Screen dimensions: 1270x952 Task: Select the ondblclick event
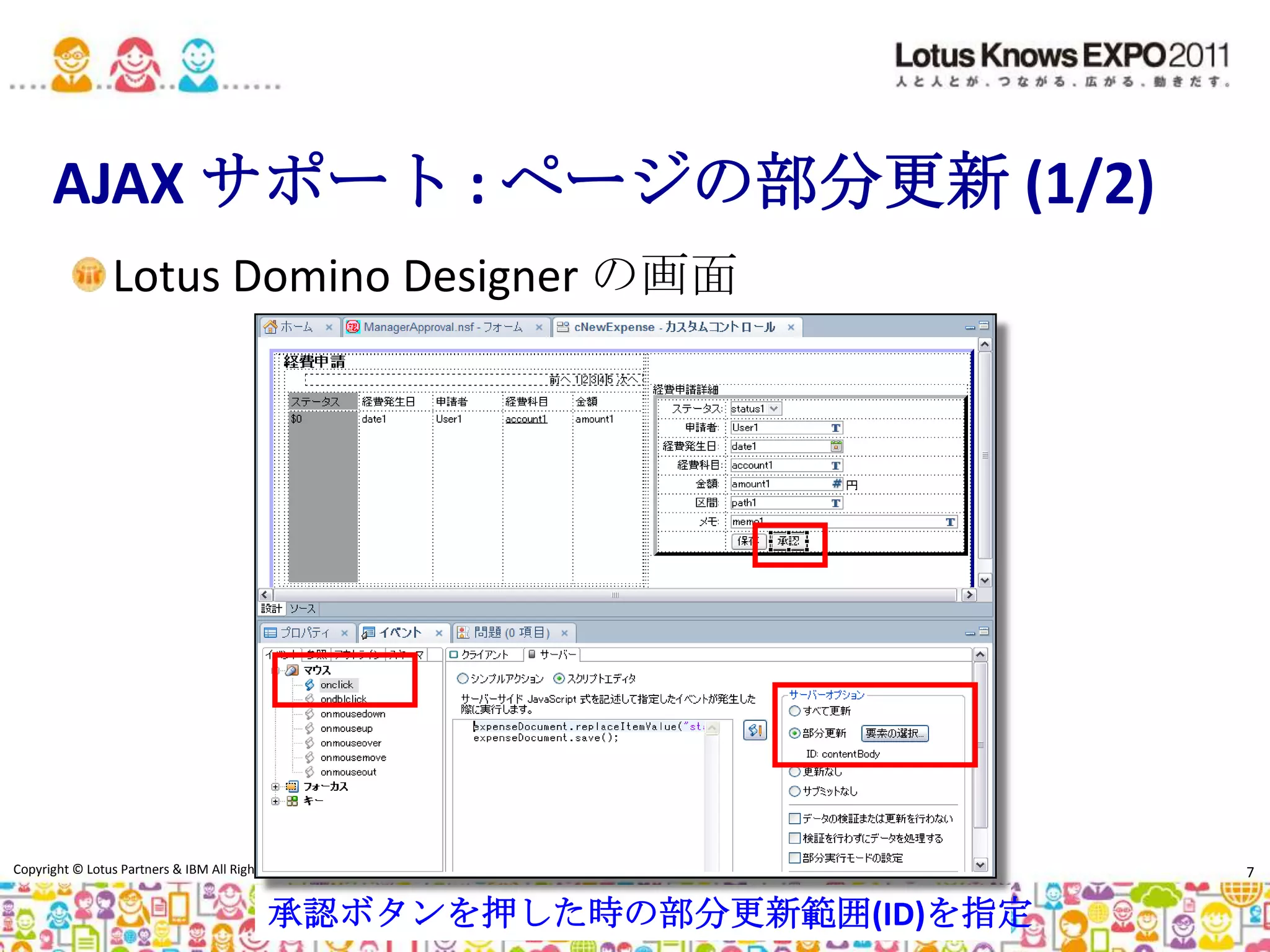point(343,699)
